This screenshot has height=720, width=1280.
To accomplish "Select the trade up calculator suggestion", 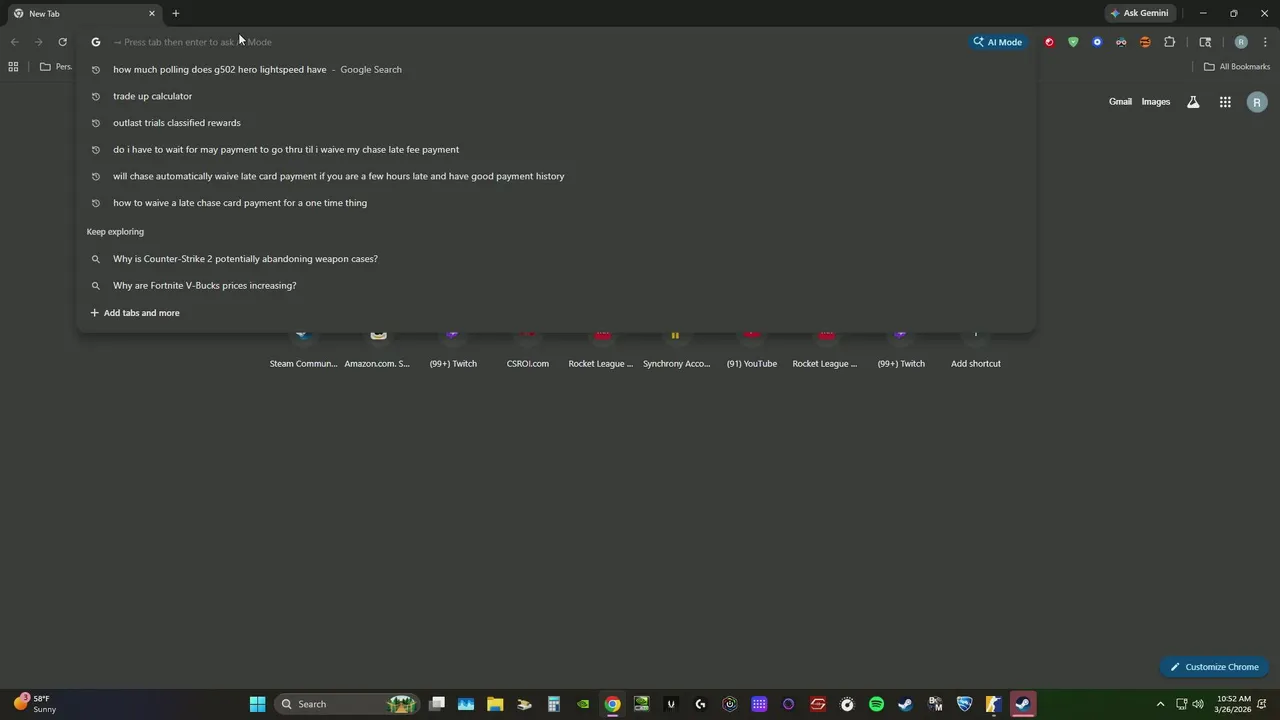I will click(556, 96).
